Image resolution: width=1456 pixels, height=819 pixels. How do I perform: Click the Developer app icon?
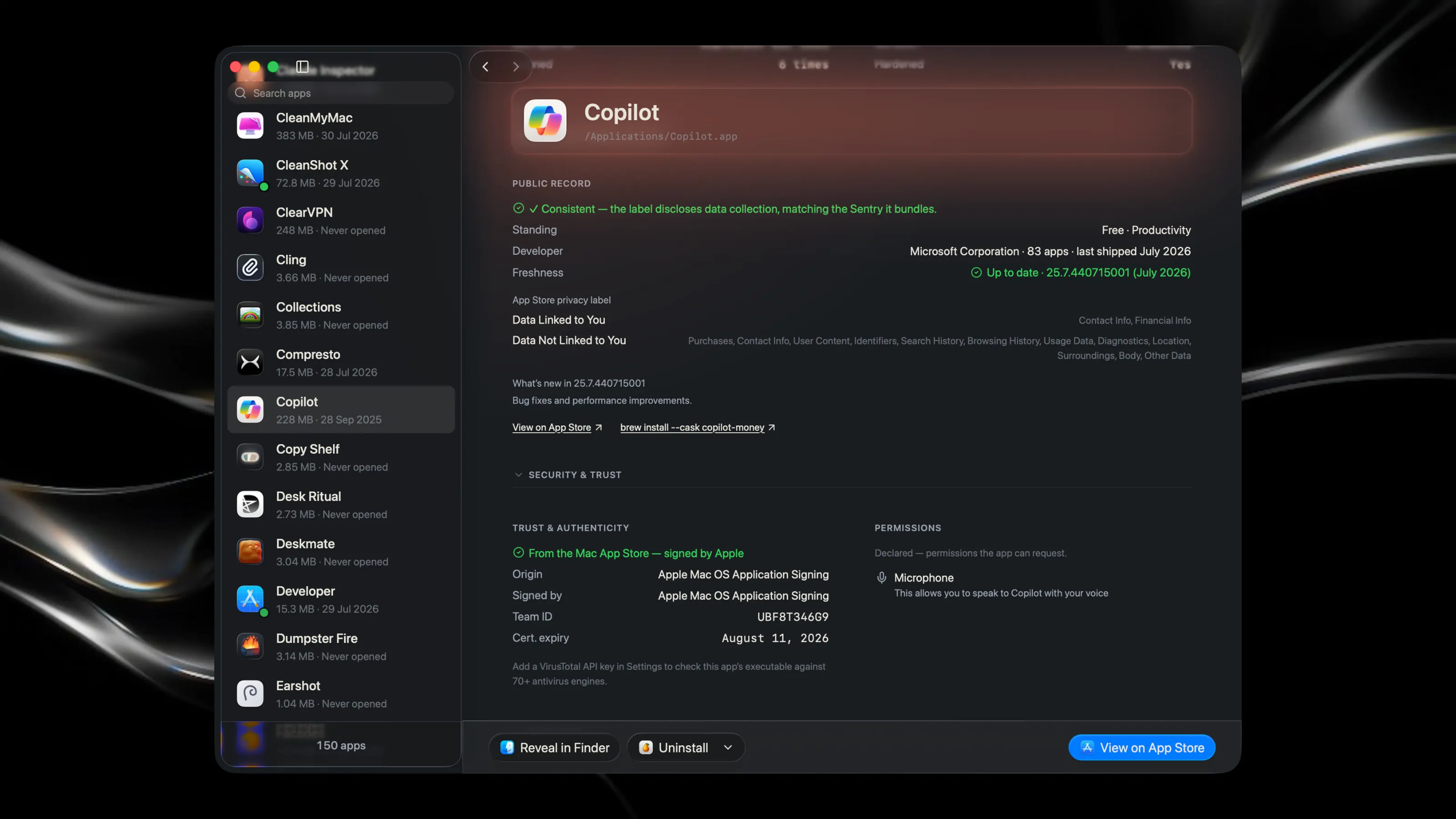tap(250, 599)
